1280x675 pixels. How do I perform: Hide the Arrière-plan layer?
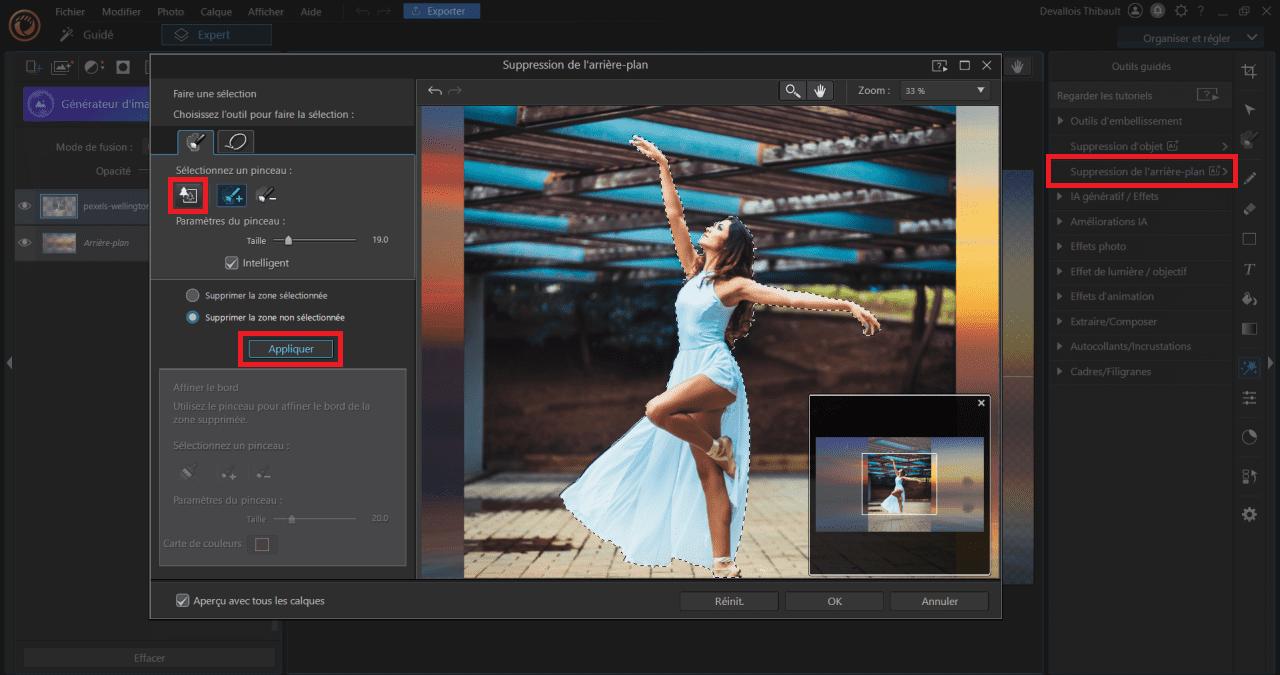25,243
